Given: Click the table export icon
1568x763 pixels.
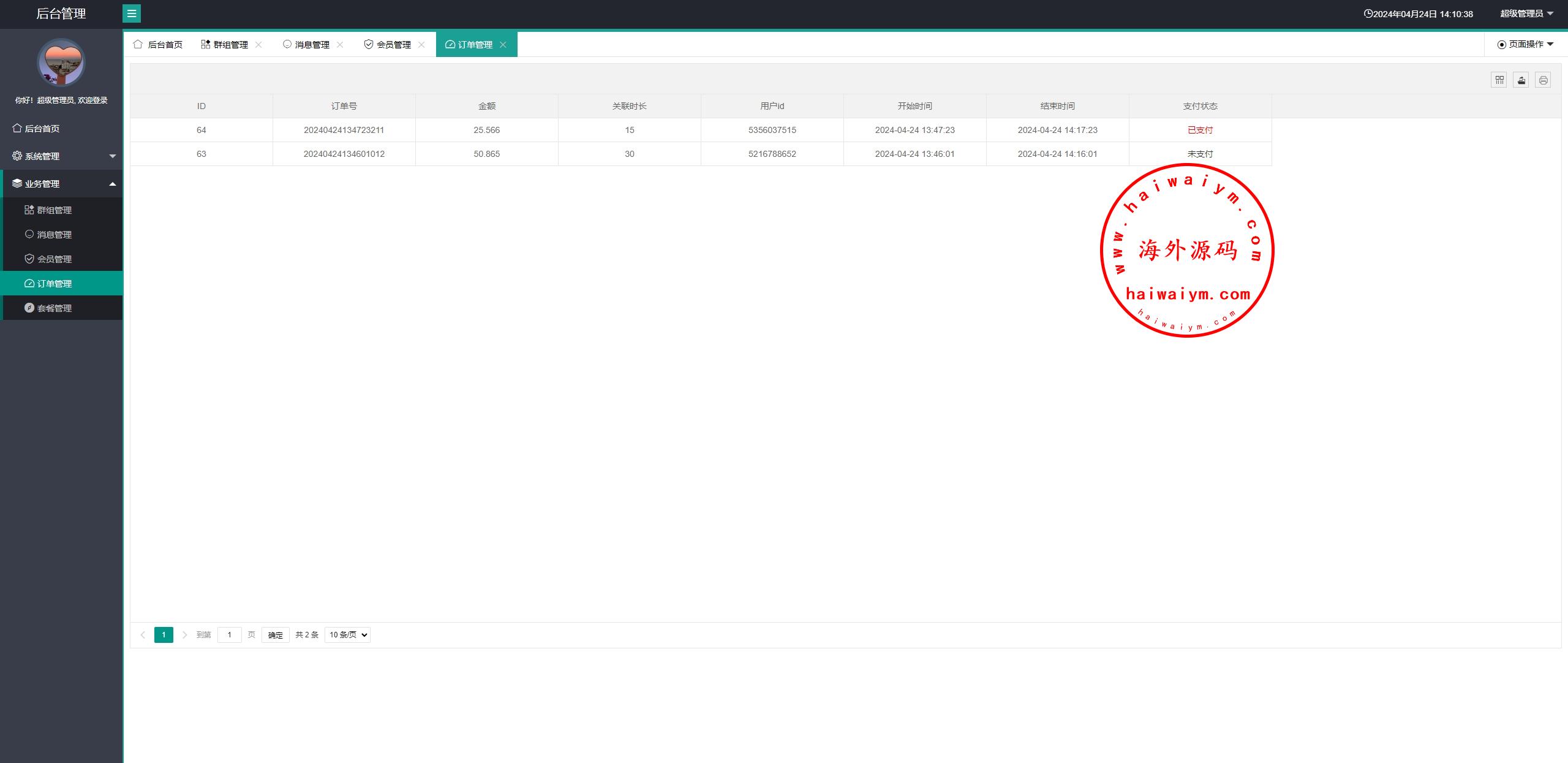Looking at the screenshot, I should [1521, 80].
